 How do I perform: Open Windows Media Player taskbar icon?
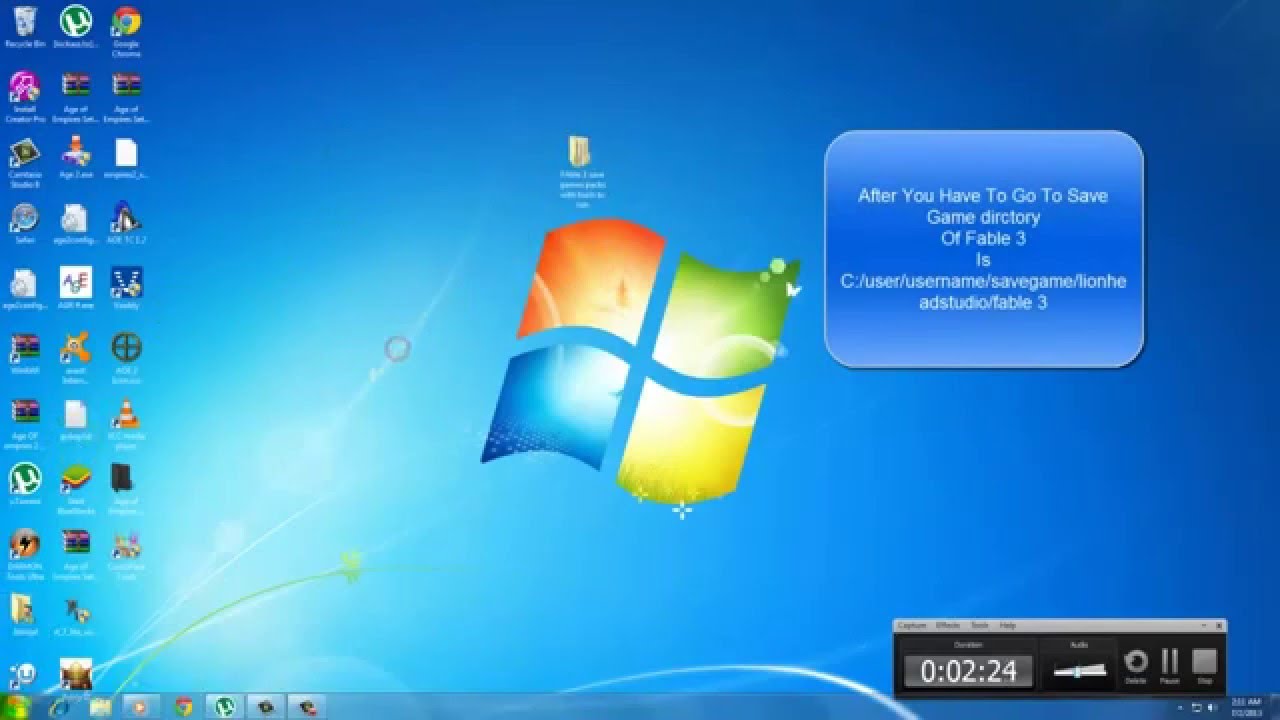(x=141, y=707)
